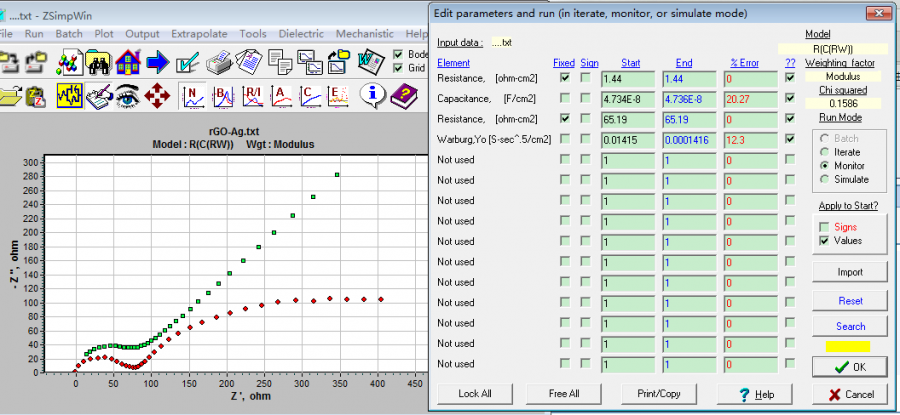Enable the Signs checkbox
Viewport: 900px width, 415px height.
pos(823,227)
